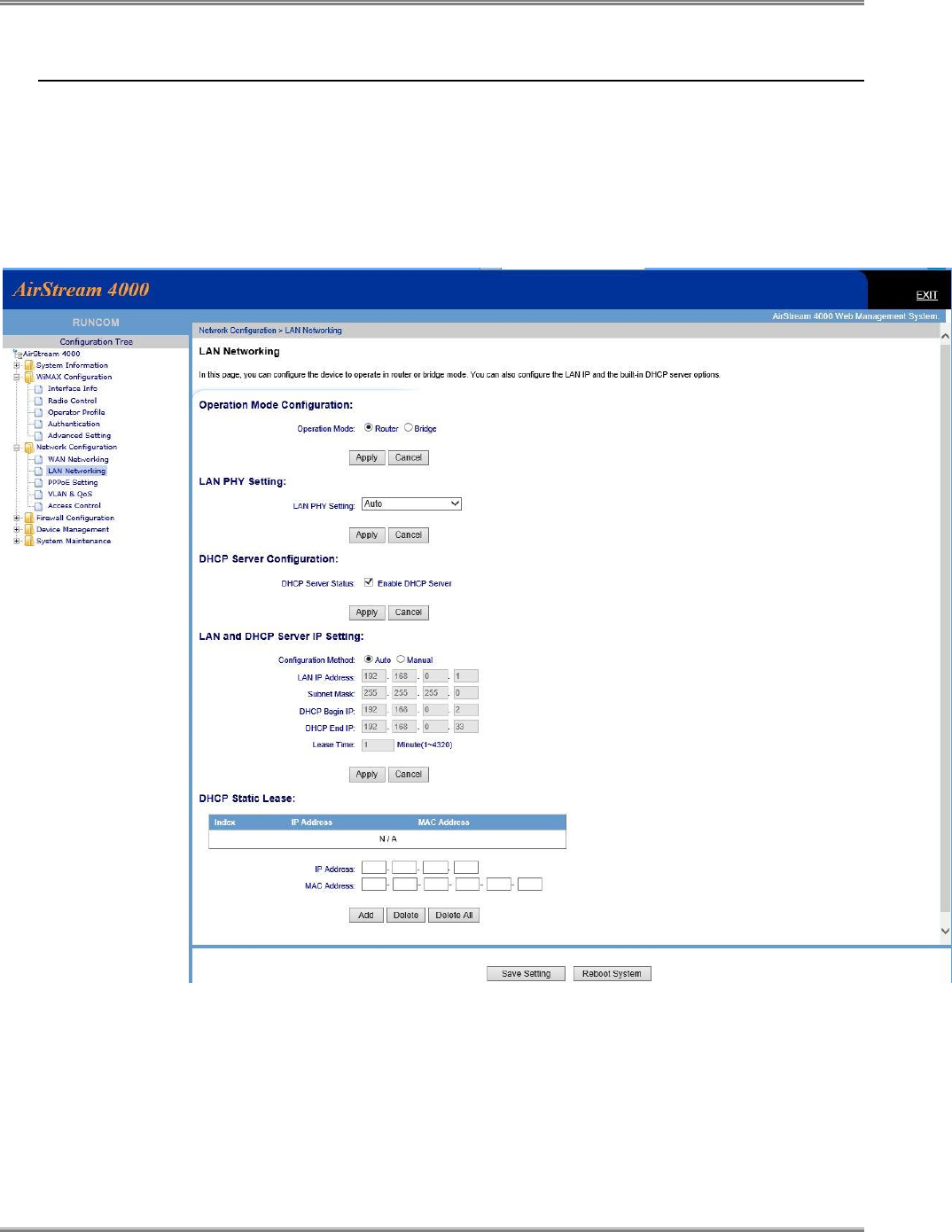
Task: Click the Access Control page icon
Action: (x=39, y=505)
